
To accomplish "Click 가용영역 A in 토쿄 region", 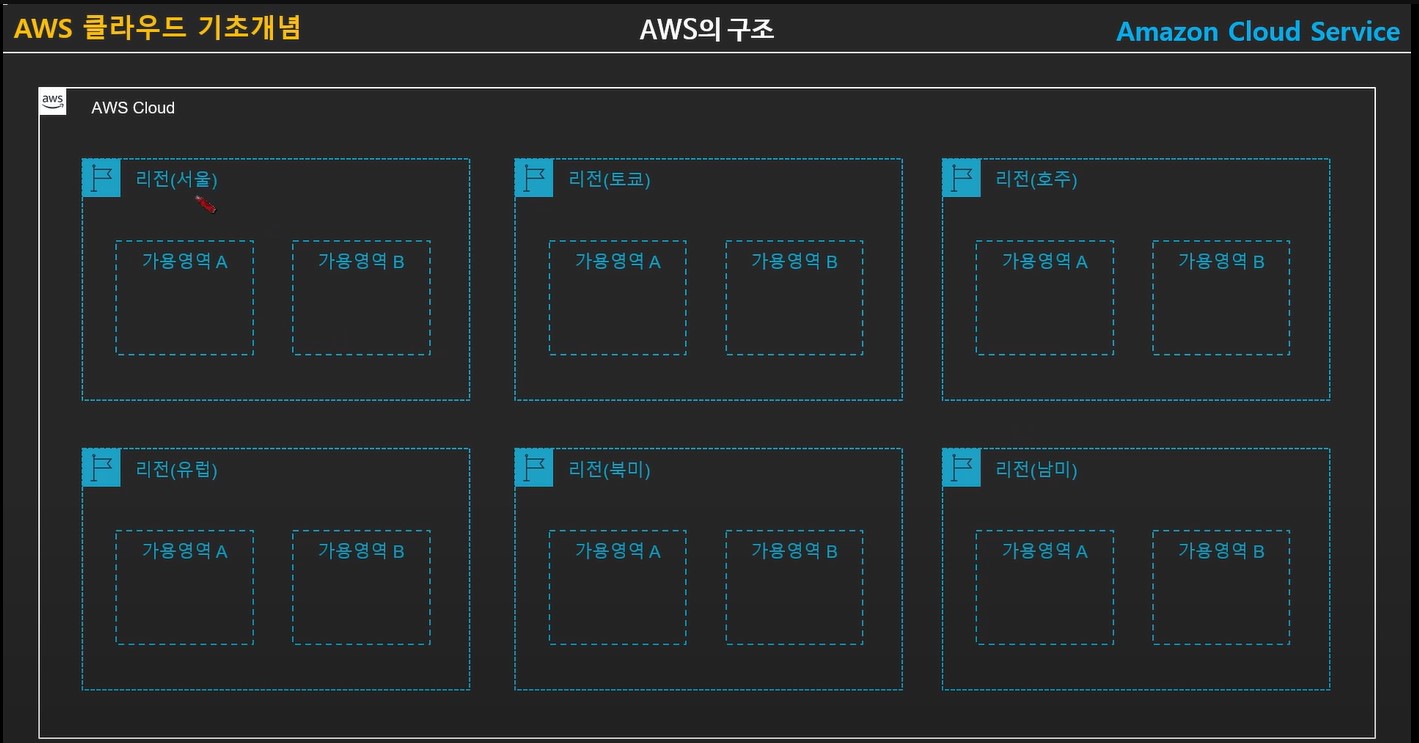I will pyautogui.click(x=618, y=297).
